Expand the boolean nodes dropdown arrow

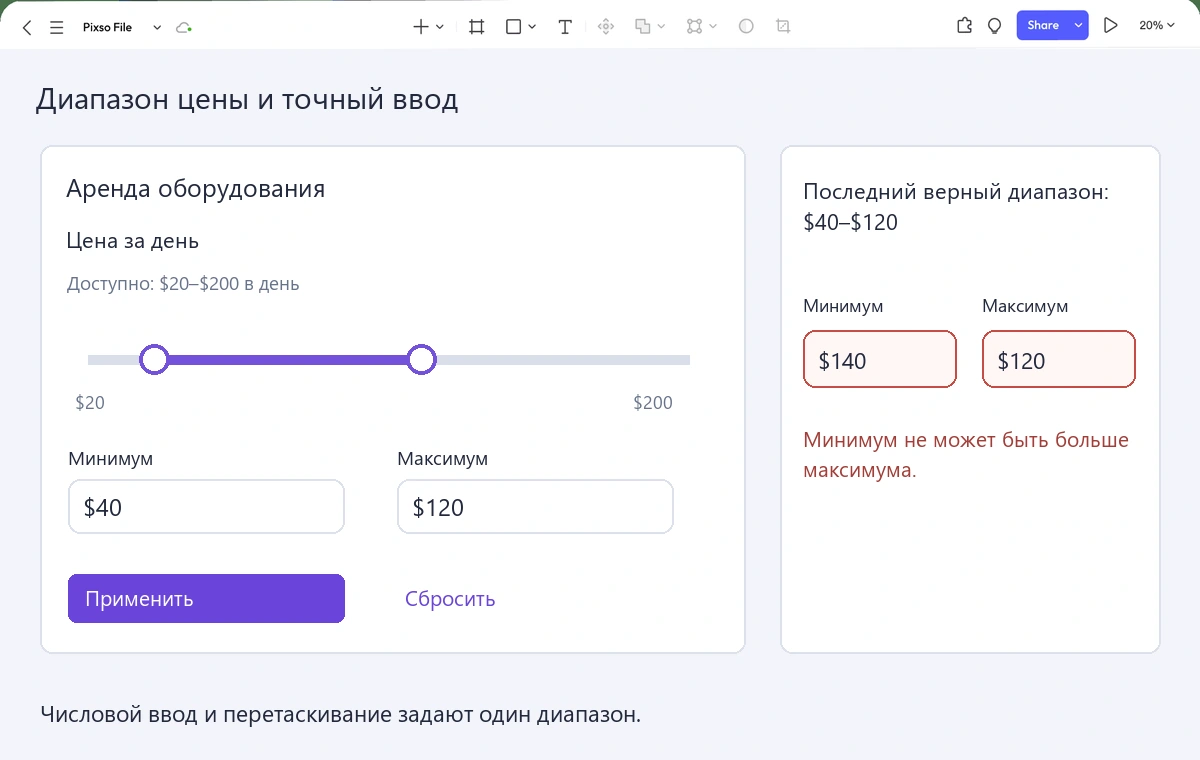coord(713,27)
